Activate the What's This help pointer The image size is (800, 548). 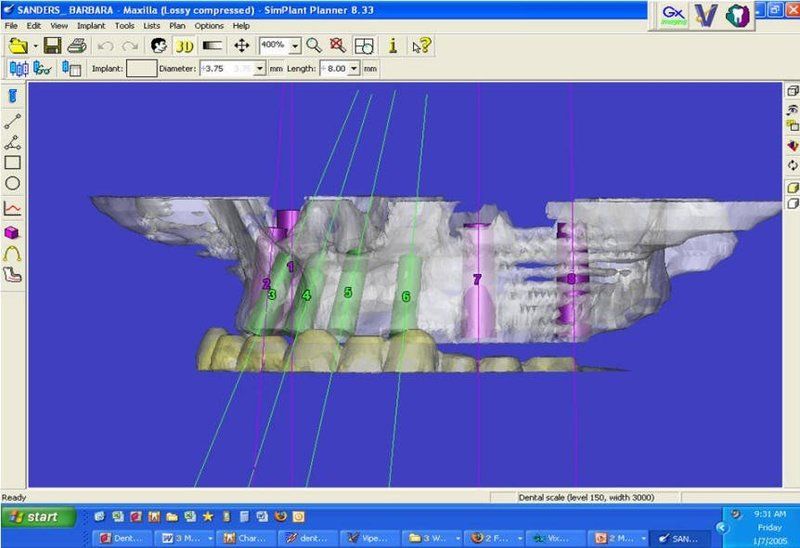coord(421,46)
